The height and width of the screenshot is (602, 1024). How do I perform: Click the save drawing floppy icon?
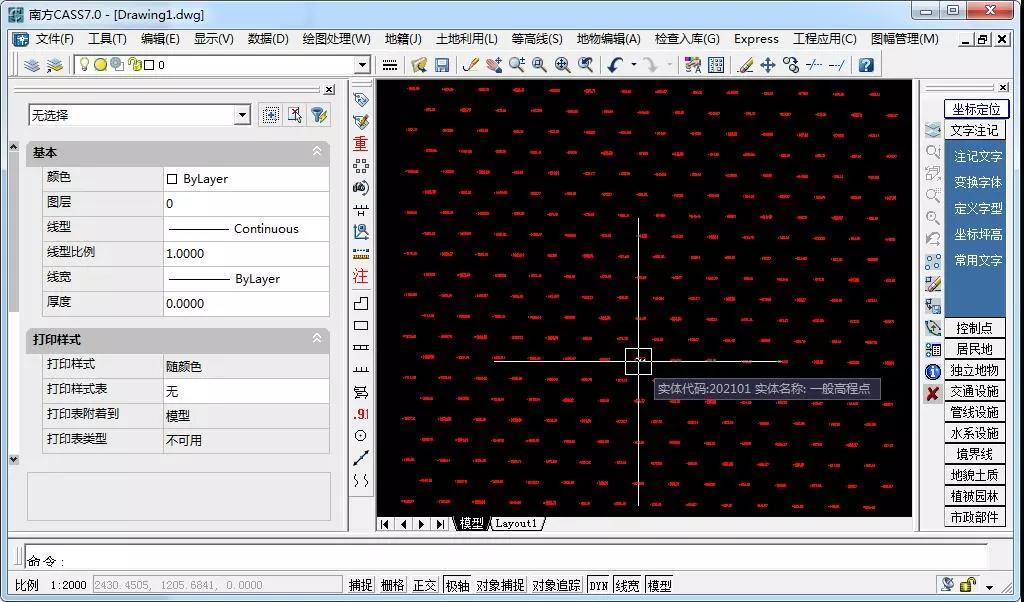(x=442, y=65)
